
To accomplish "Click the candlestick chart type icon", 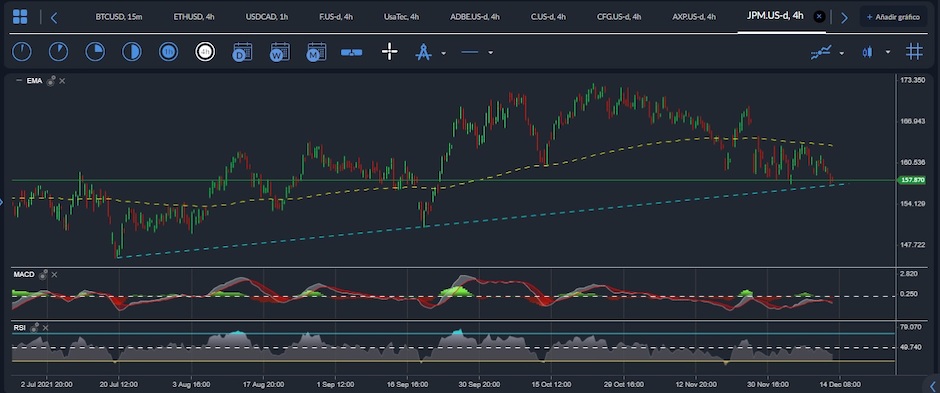I will 867,53.
